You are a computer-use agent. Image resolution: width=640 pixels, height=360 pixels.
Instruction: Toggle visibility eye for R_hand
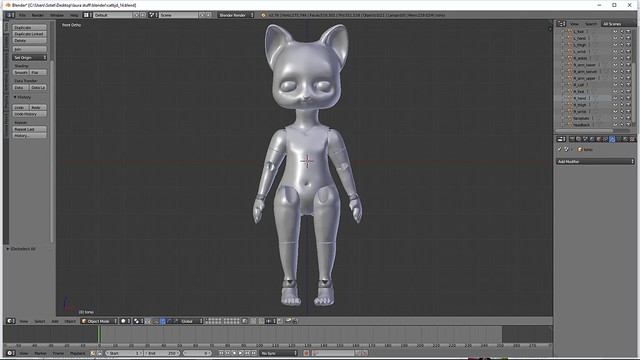(x=615, y=98)
